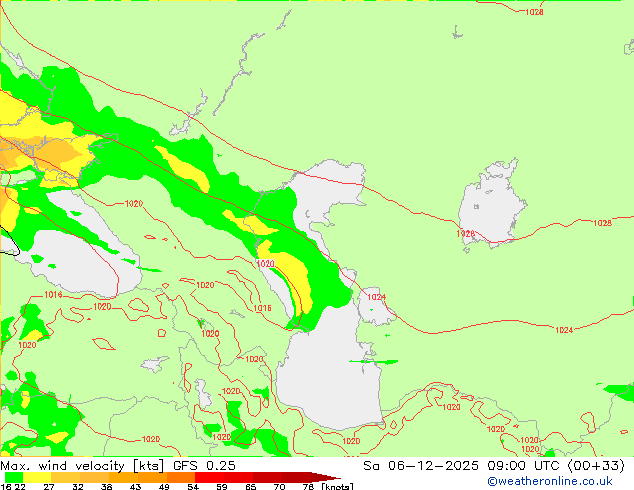
Task: Click the '[knots]' unit label in legend
Action: pyautogui.click(x=337, y=486)
